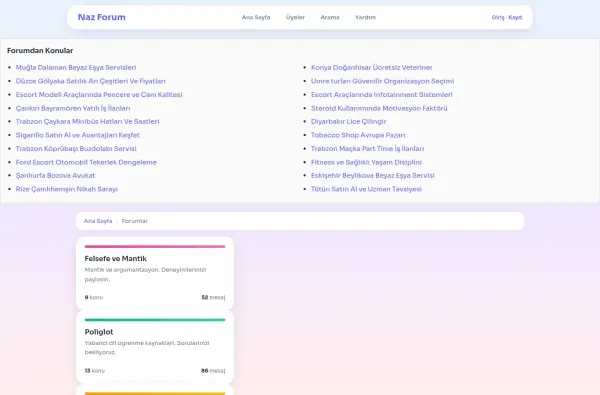This screenshot has height=395, width=600.
Task: Open Çankırı Bayramören Yatılı İş İlanları topic
Action: click(73, 108)
